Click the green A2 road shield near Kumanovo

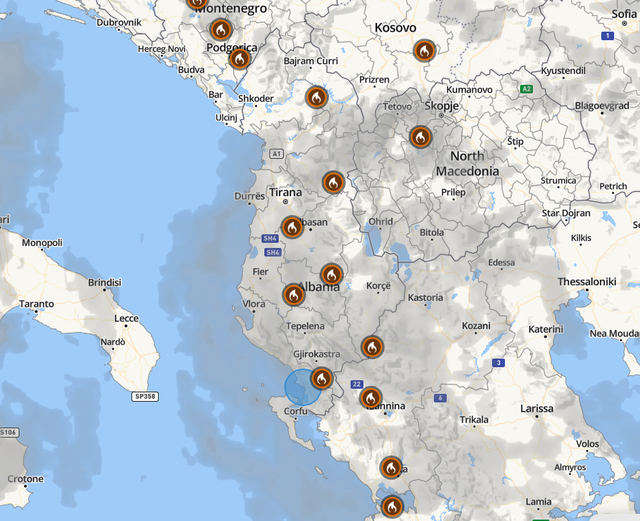coord(525,89)
